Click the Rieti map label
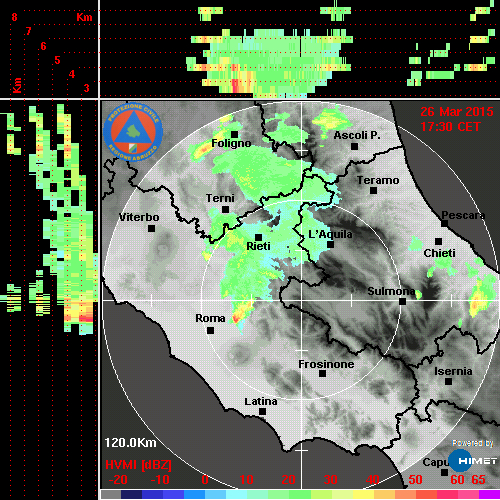This screenshot has height=500, width=500. pos(258,246)
